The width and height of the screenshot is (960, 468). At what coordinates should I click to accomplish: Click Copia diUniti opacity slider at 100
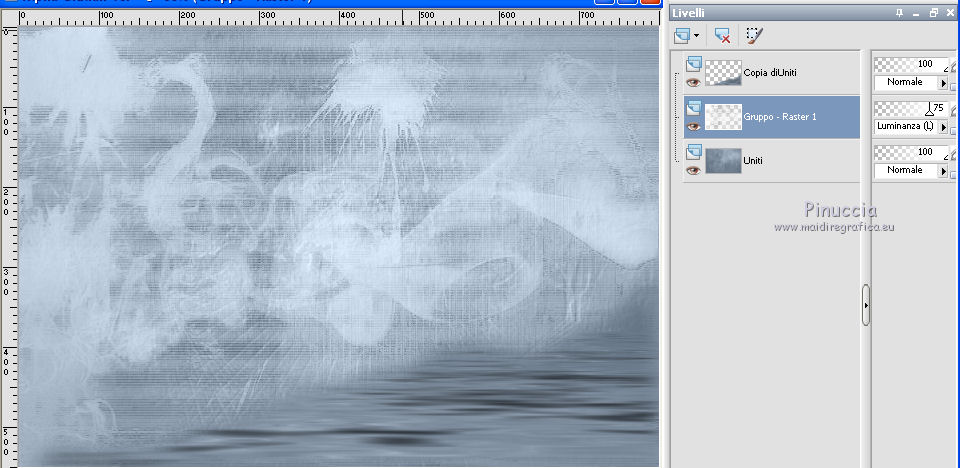[912, 64]
